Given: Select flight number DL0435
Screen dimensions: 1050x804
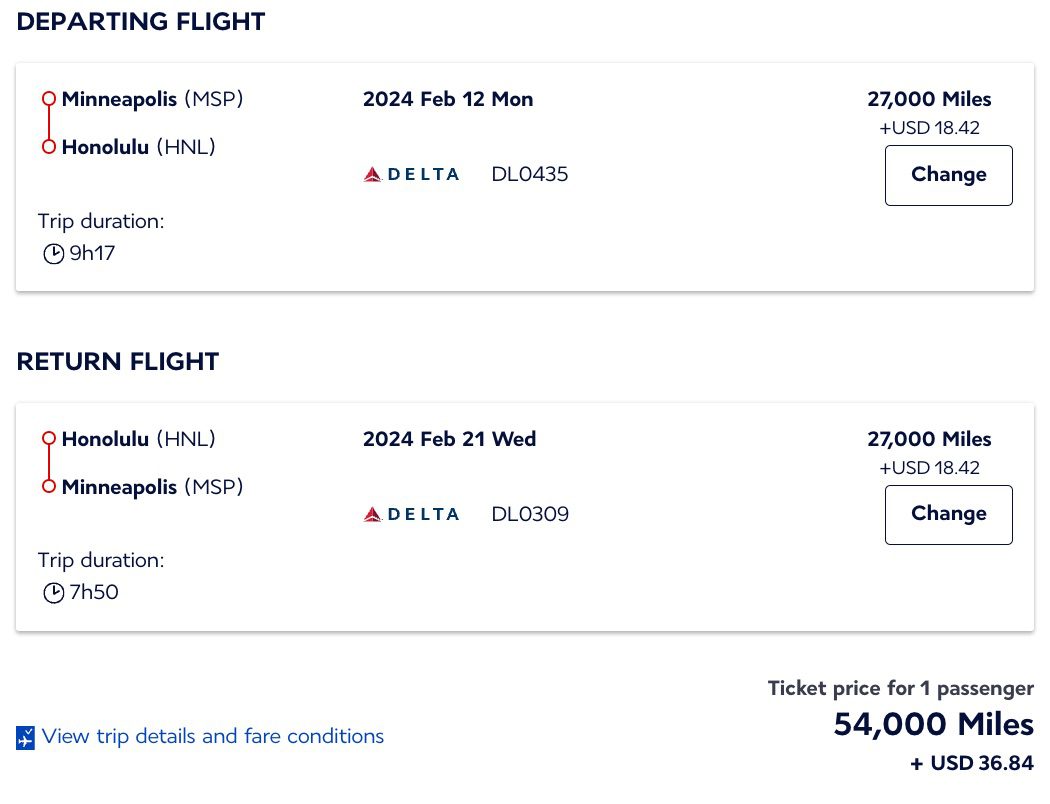Looking at the screenshot, I should click(529, 174).
